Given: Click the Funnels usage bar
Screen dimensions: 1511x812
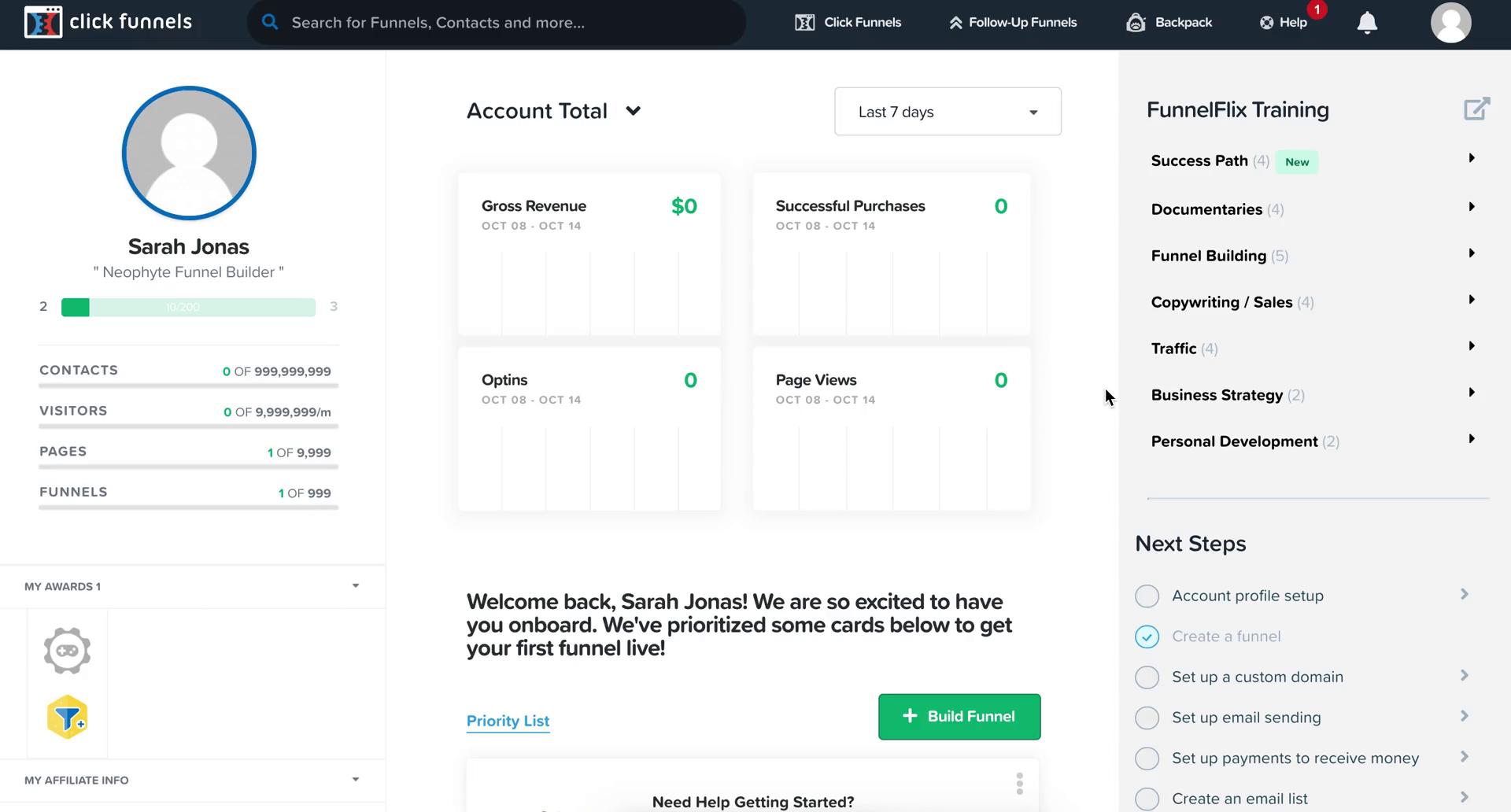Looking at the screenshot, I should [x=189, y=507].
